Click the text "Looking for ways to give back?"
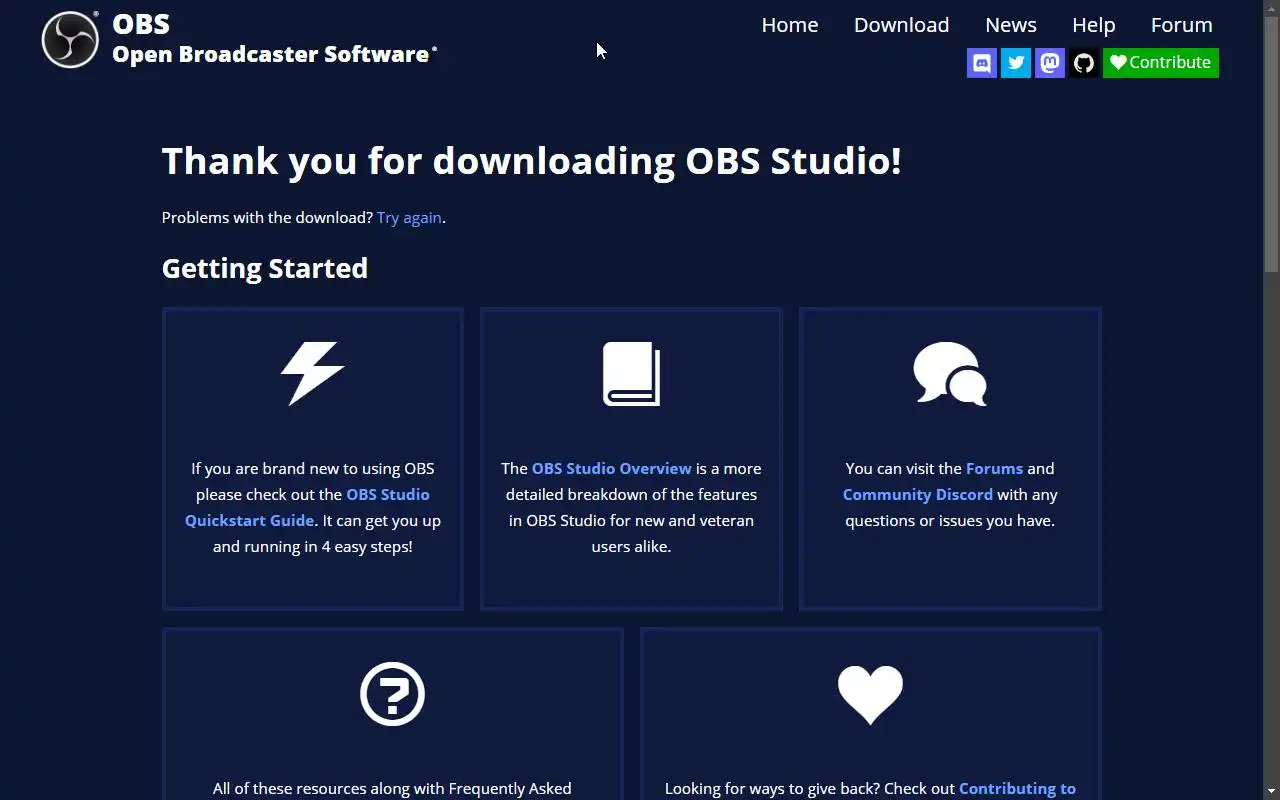Image resolution: width=1280 pixels, height=800 pixels. 774,788
